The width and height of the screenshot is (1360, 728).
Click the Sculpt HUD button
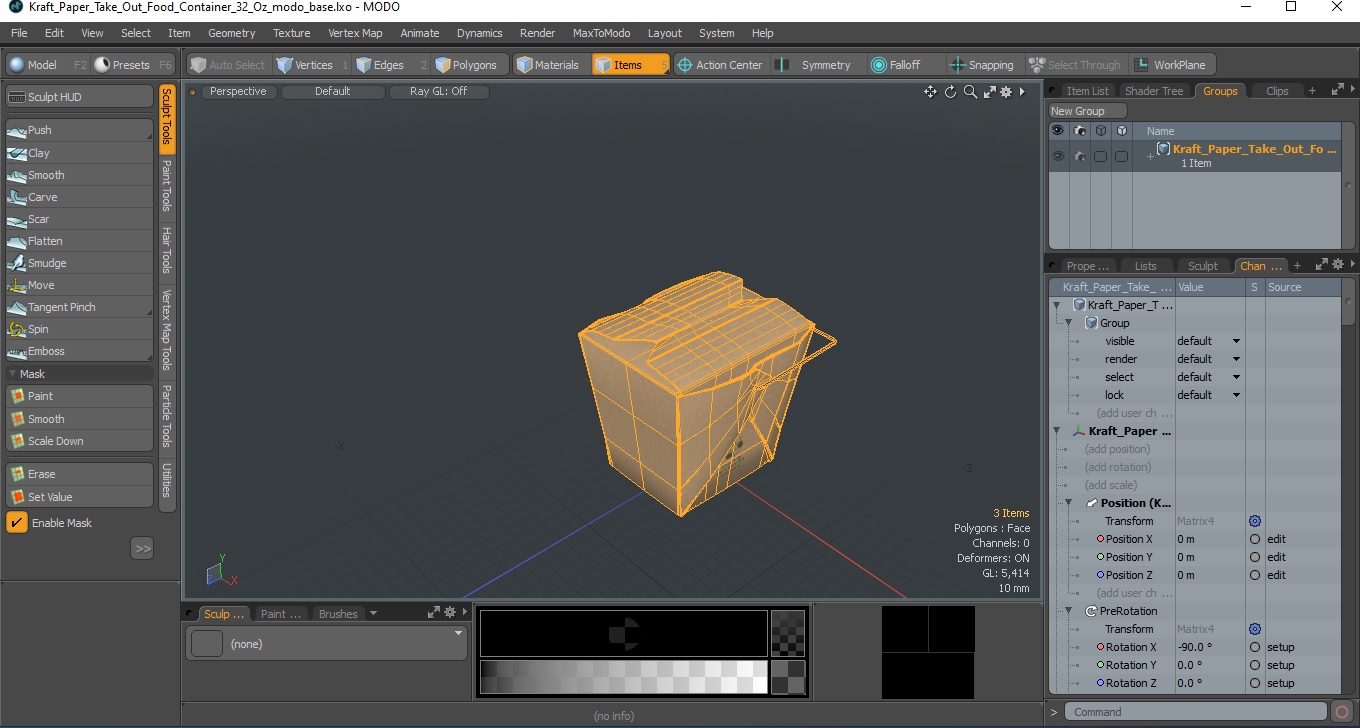pyautogui.click(x=79, y=97)
